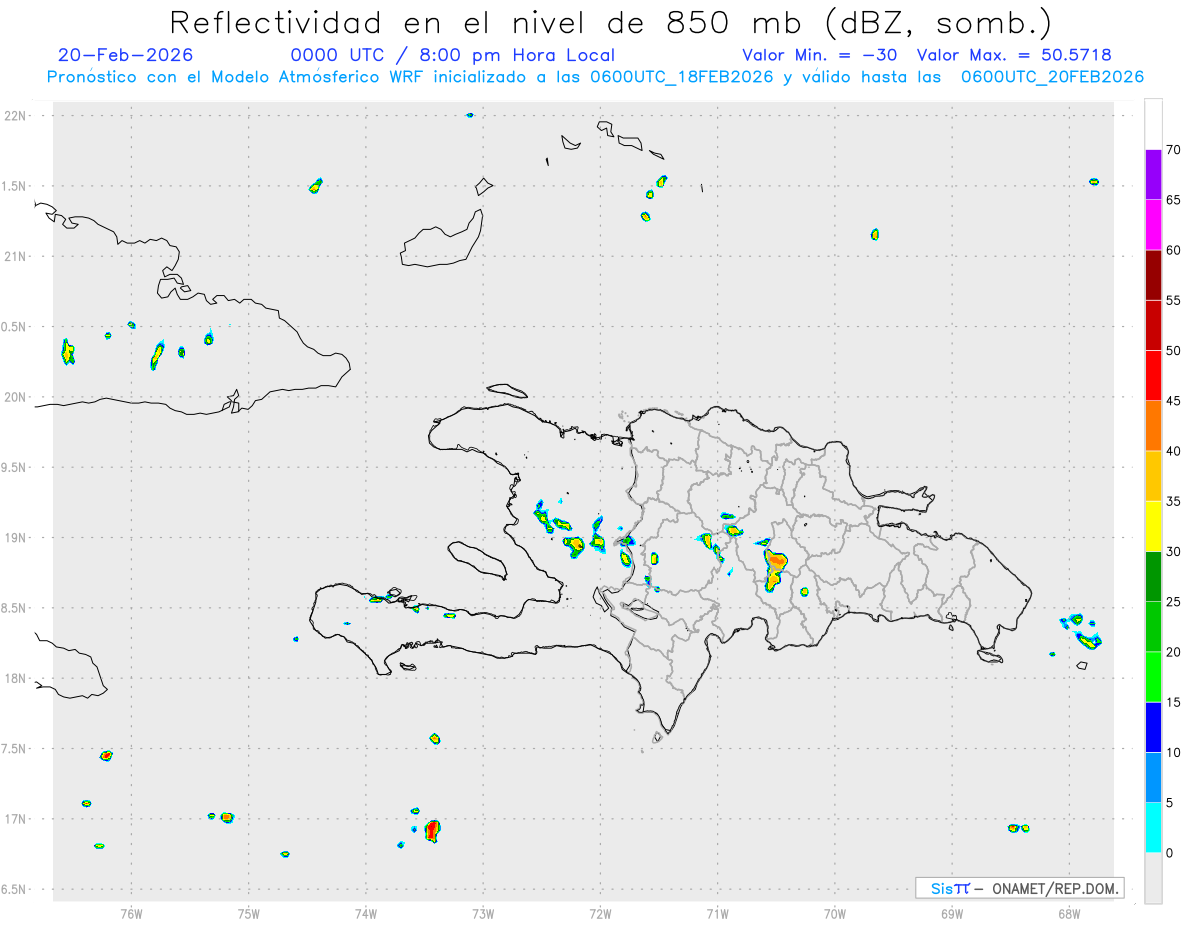Click the bright red 45–50 dBZ colorbar segment
The height and width of the screenshot is (927, 1200).
point(1153,376)
